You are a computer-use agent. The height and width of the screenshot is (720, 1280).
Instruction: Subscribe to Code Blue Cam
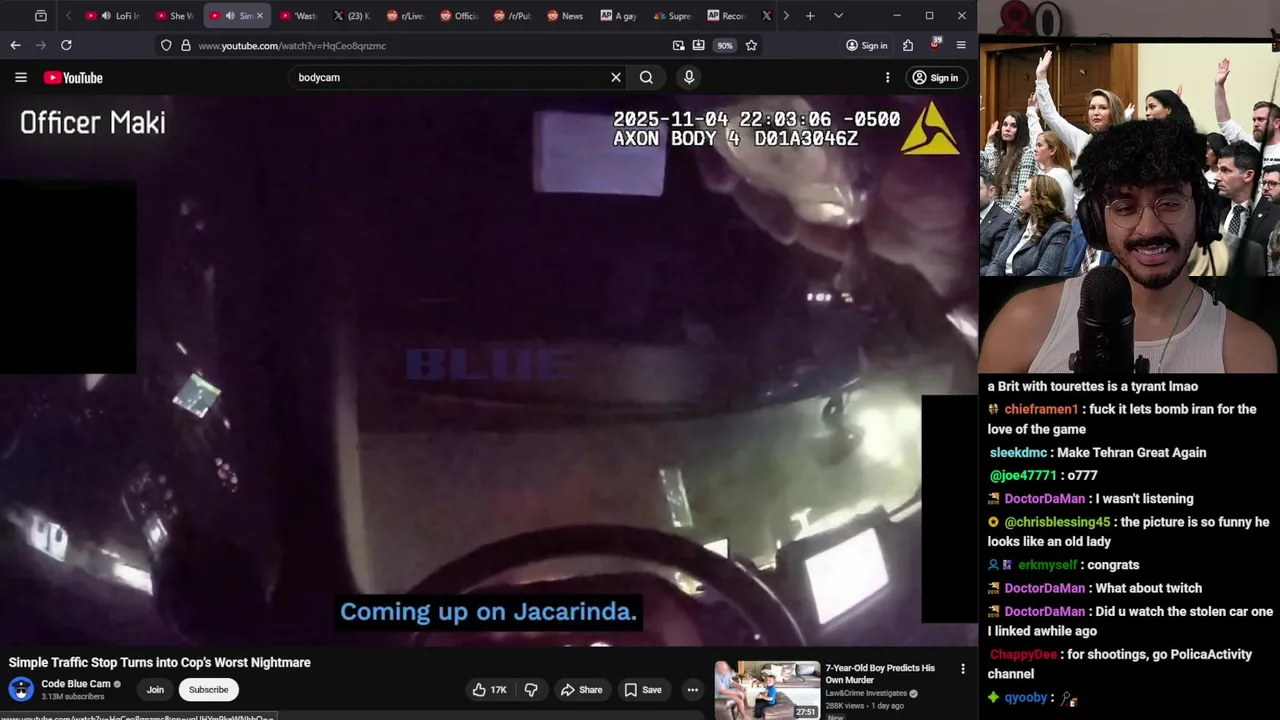208,689
